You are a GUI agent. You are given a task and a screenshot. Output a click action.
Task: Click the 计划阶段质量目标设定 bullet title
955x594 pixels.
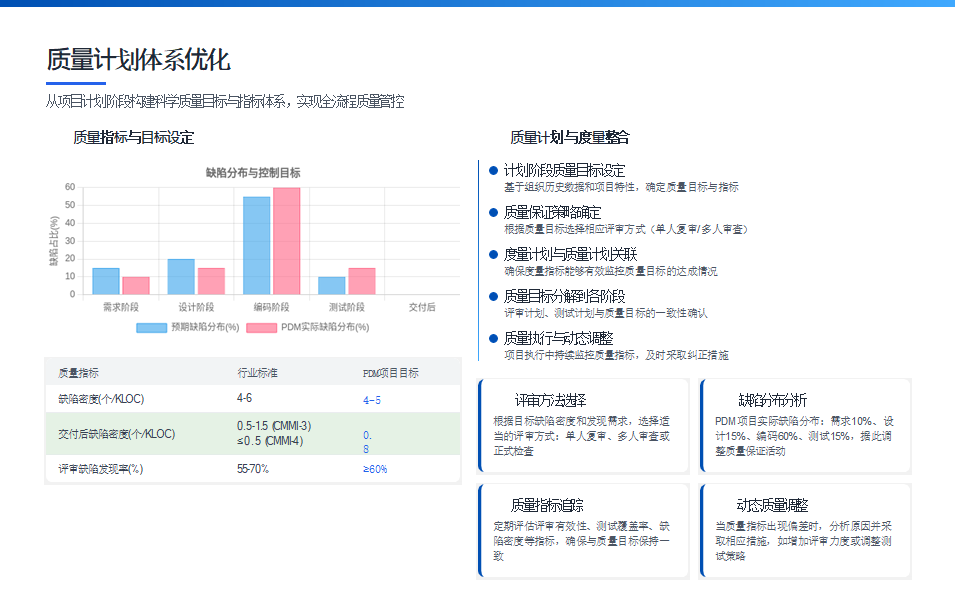pos(564,171)
